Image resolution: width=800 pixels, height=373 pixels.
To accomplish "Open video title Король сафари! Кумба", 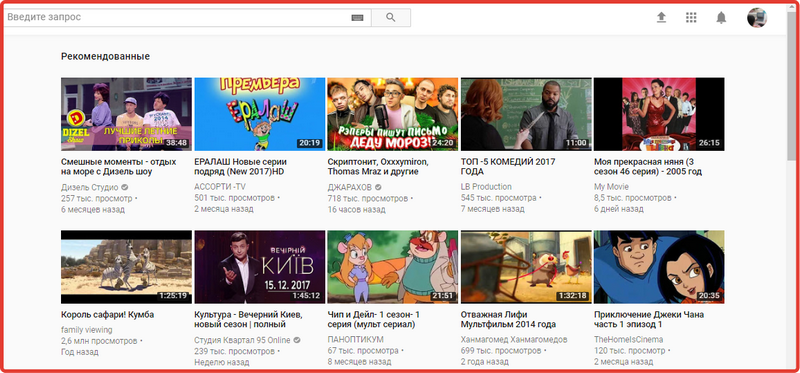I will 107,315.
